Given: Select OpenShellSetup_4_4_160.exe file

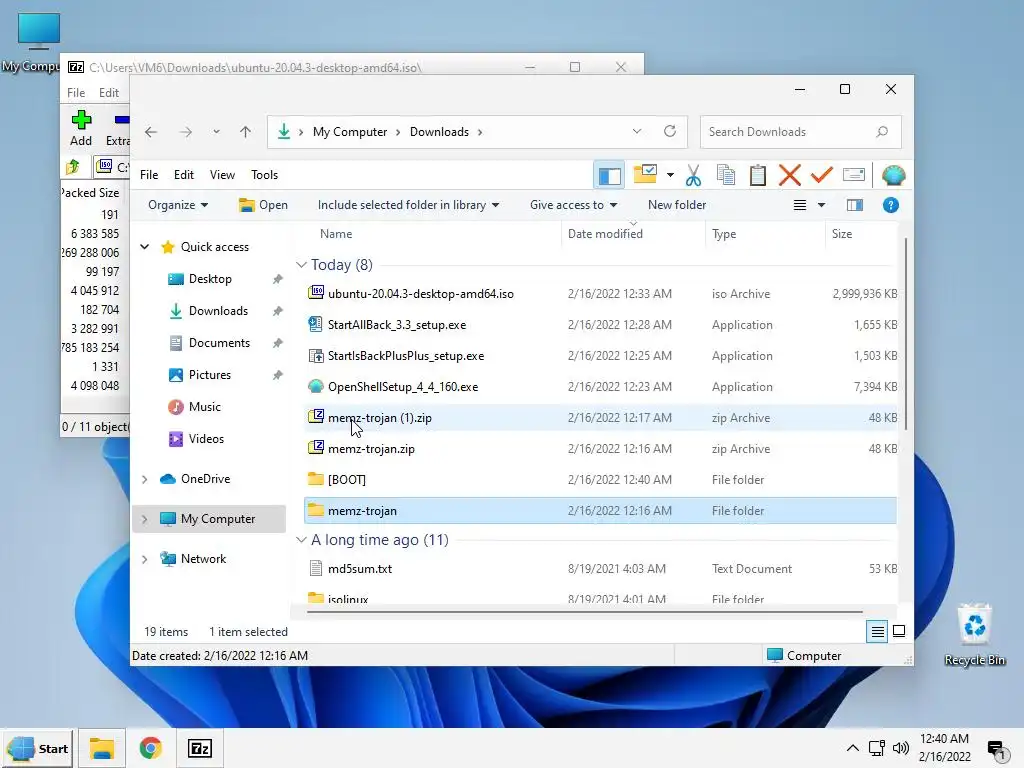Looking at the screenshot, I should (x=601, y=387).
